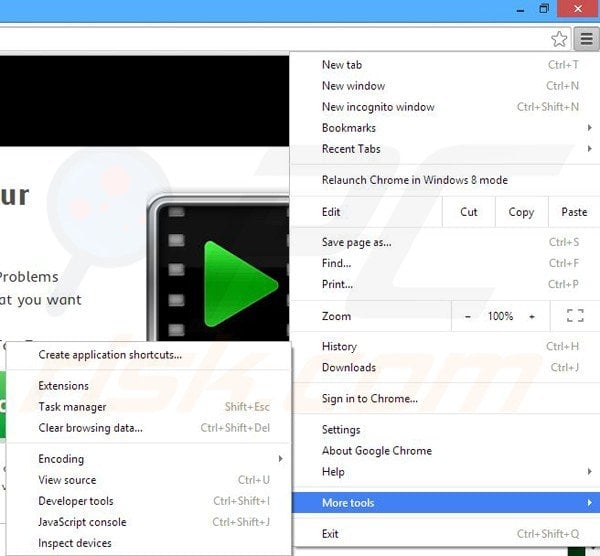Screen dimensions: 600x556
Task: Select About Google Chrome
Action: [x=446, y=451]
